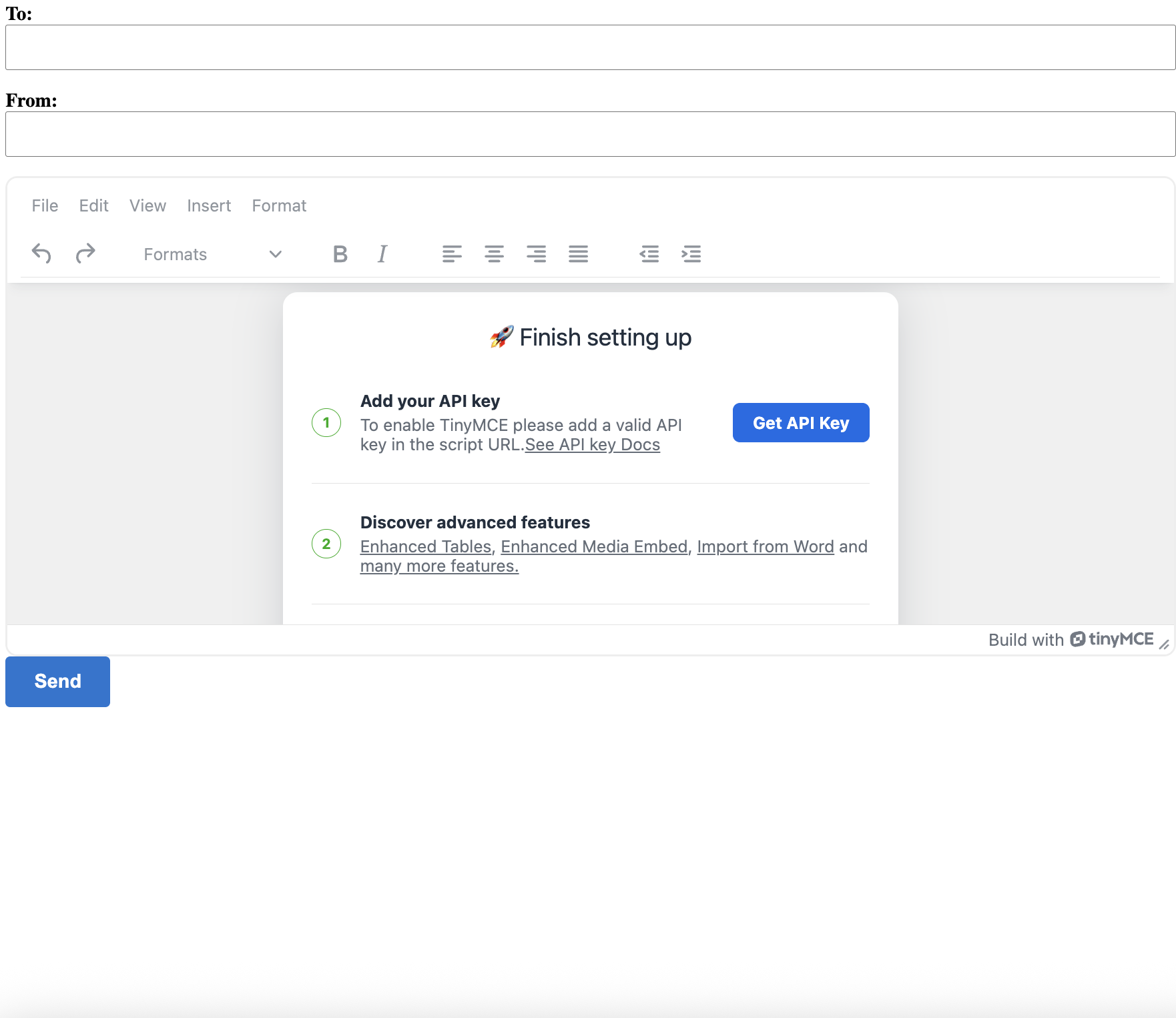1176x1018 pixels.
Task: Click the Send button
Action: point(57,681)
